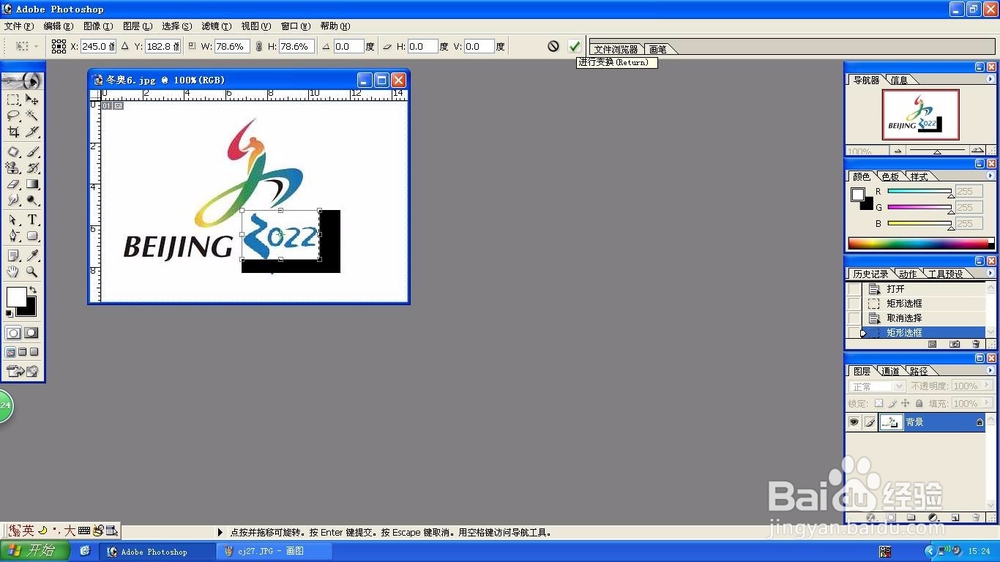This screenshot has width=1000, height=562.
Task: Open the Layers panel flyout menu arrow
Action: (990, 370)
